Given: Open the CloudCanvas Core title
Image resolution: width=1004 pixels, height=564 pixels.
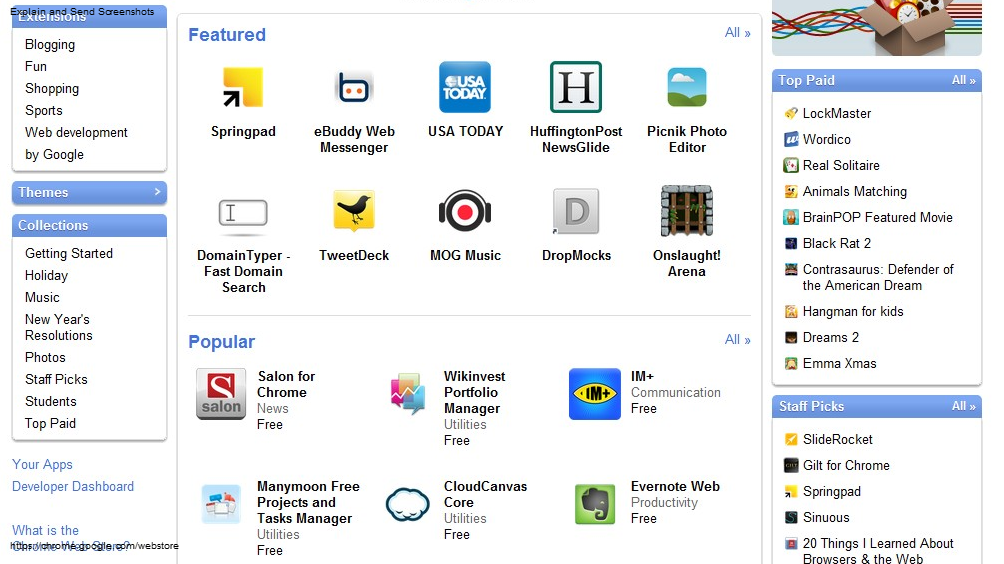Looking at the screenshot, I should click(485, 494).
